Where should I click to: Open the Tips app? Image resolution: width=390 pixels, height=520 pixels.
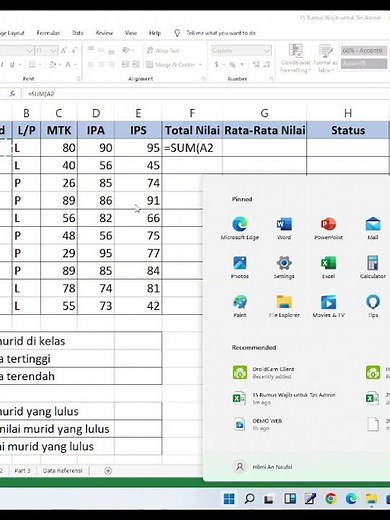(x=373, y=306)
